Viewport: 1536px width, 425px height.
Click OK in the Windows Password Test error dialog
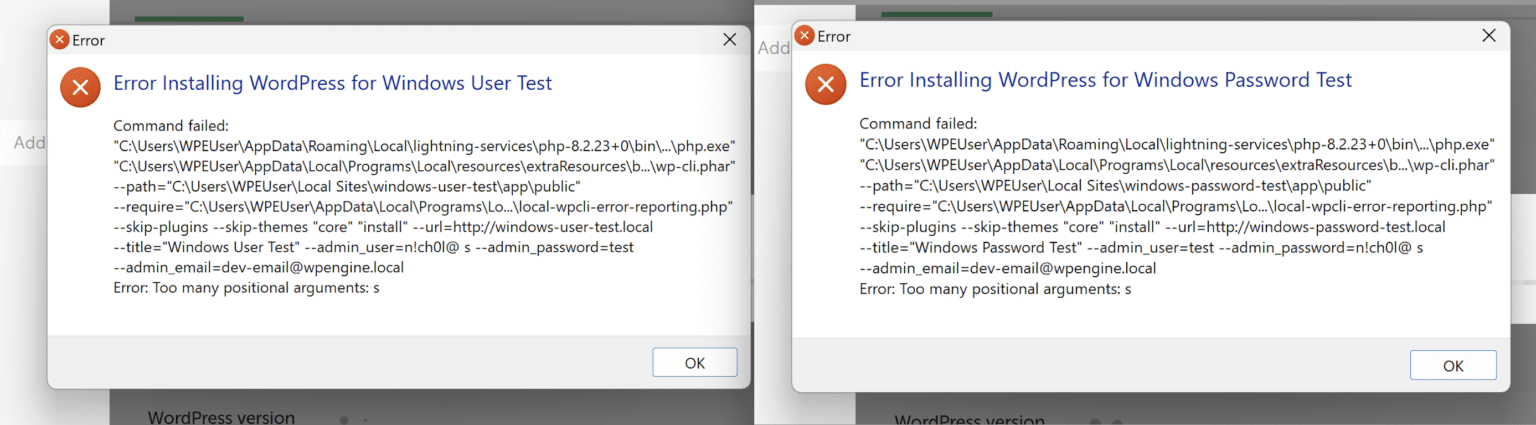pyautogui.click(x=1452, y=366)
